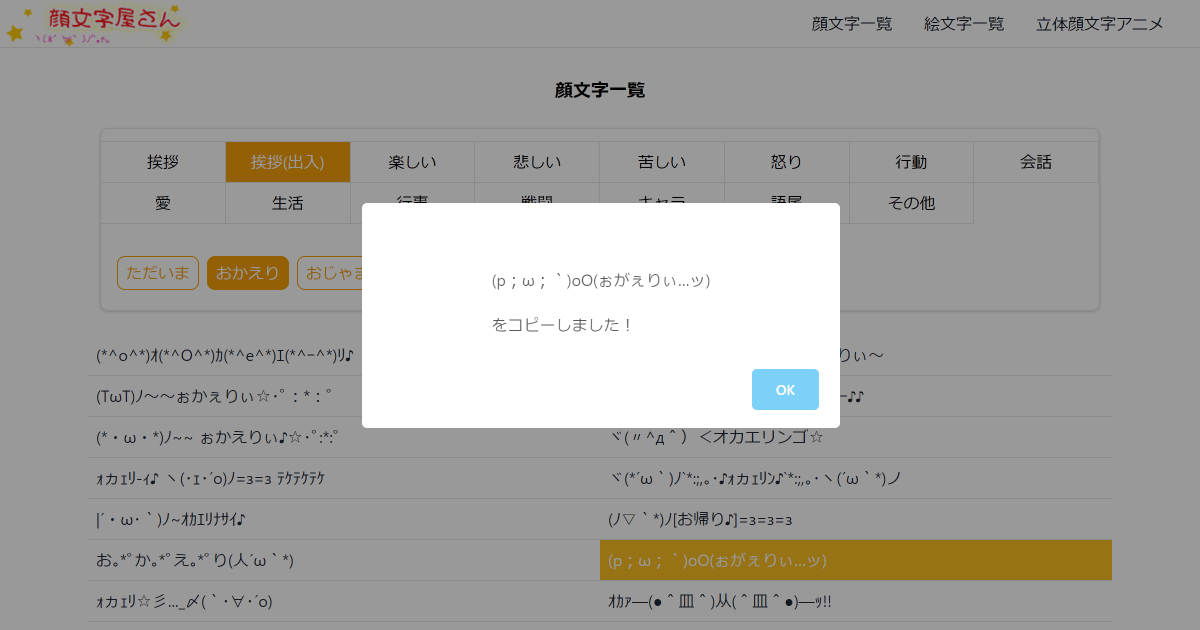
Task: Select the 生活 category
Action: click(x=287, y=202)
